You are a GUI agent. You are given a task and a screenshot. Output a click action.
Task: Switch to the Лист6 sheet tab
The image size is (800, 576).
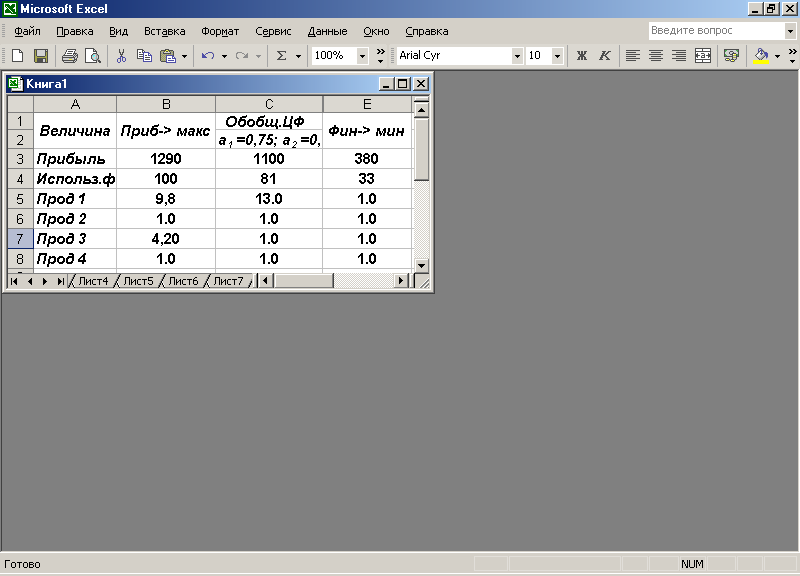(183, 281)
